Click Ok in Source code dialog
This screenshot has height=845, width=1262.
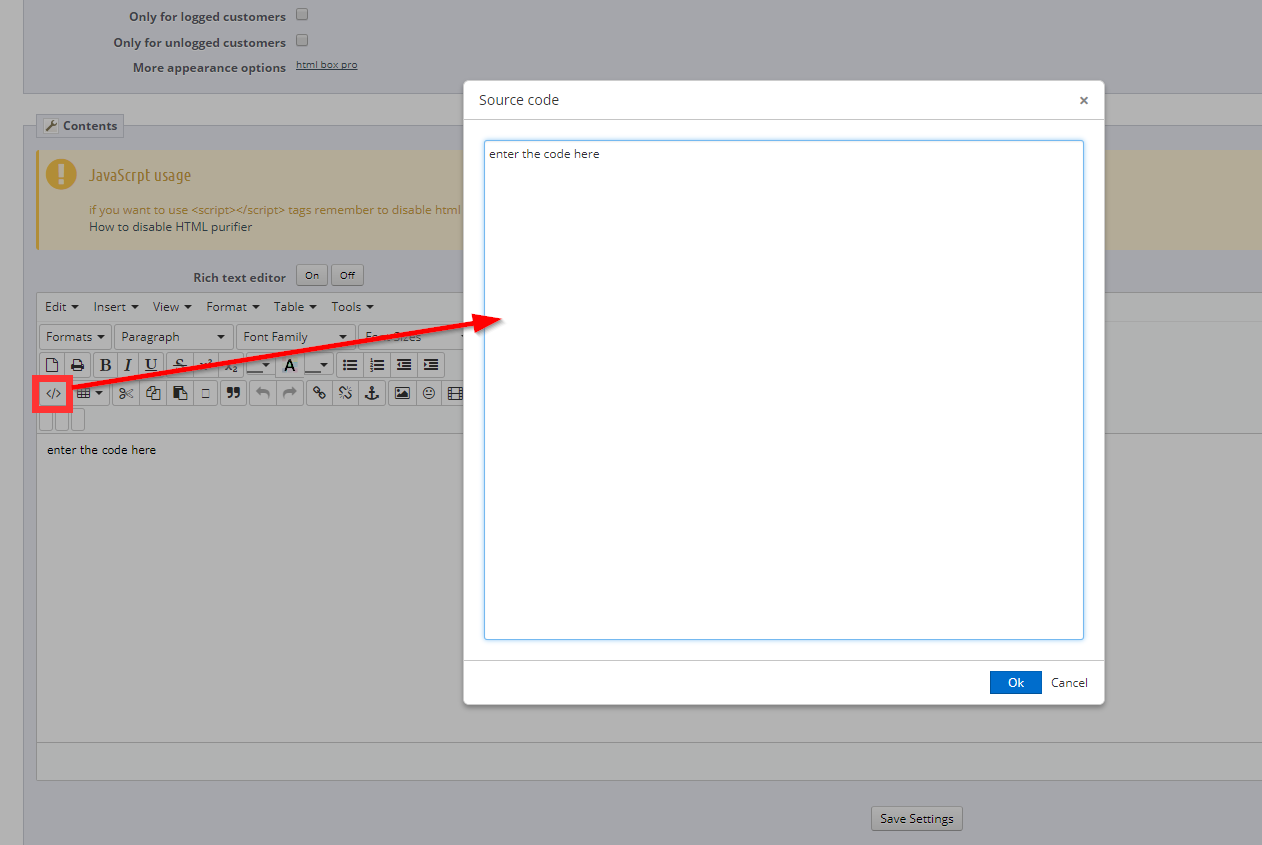1016,682
